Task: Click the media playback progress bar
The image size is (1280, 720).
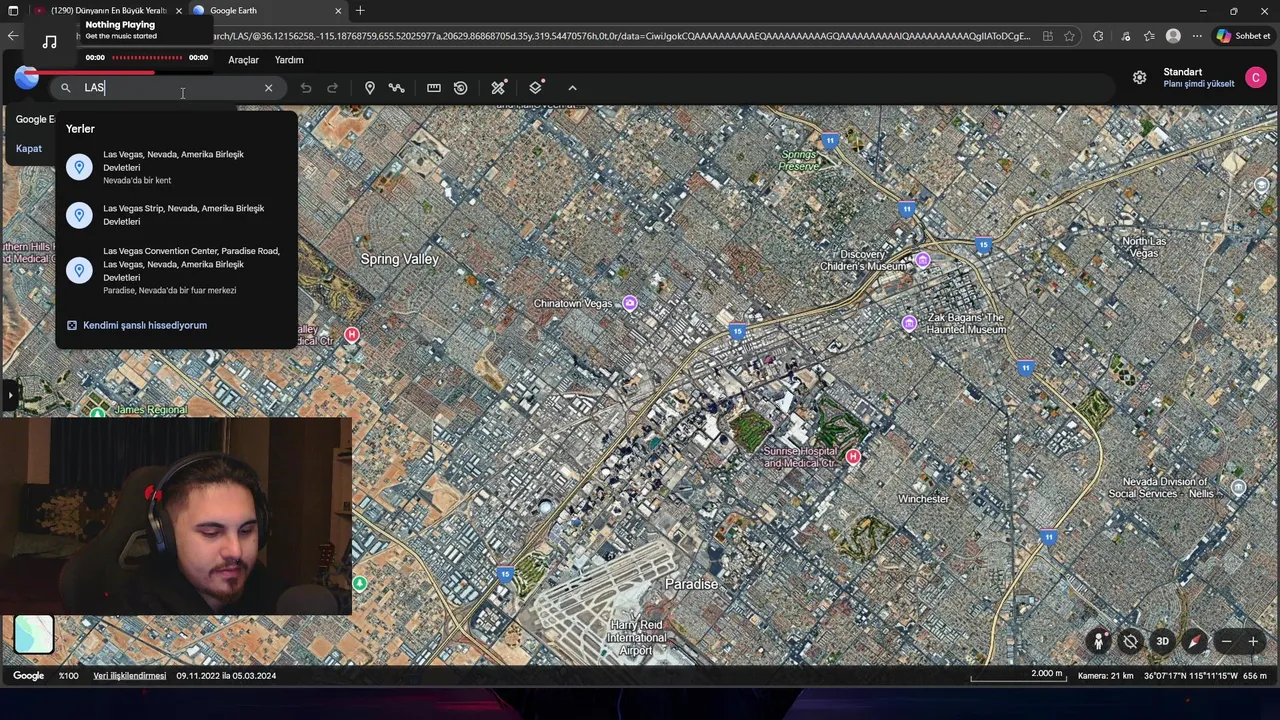Action: [147, 58]
